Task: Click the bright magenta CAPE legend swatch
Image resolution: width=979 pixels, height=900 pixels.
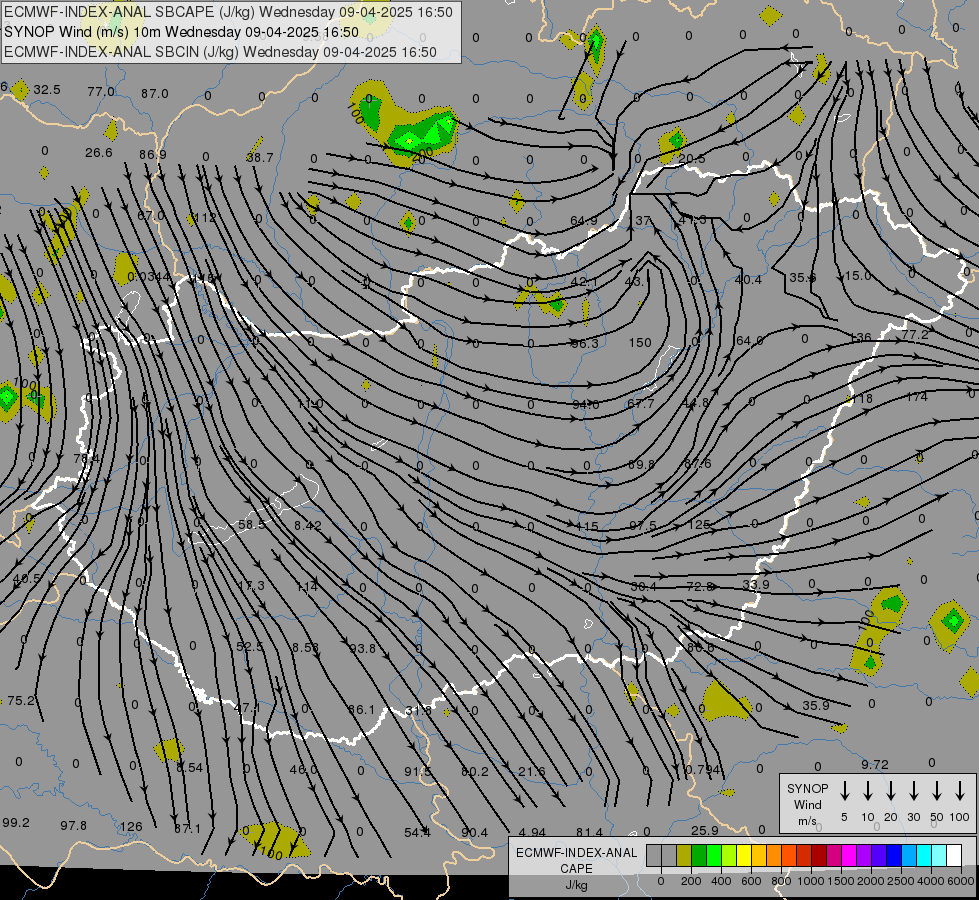Action: (x=849, y=855)
